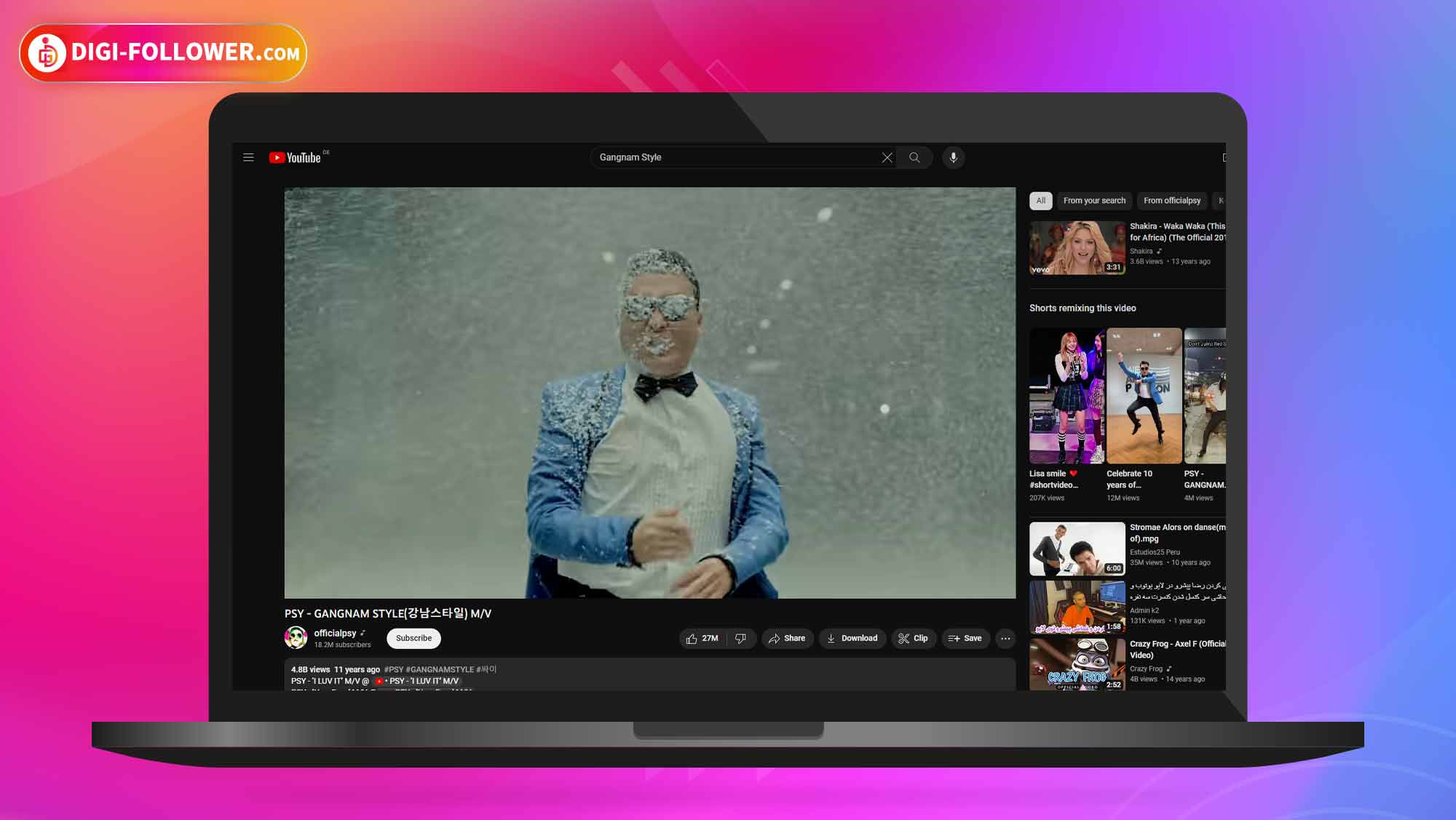Open the Crazy Frog - Axel F title

[1177, 650]
